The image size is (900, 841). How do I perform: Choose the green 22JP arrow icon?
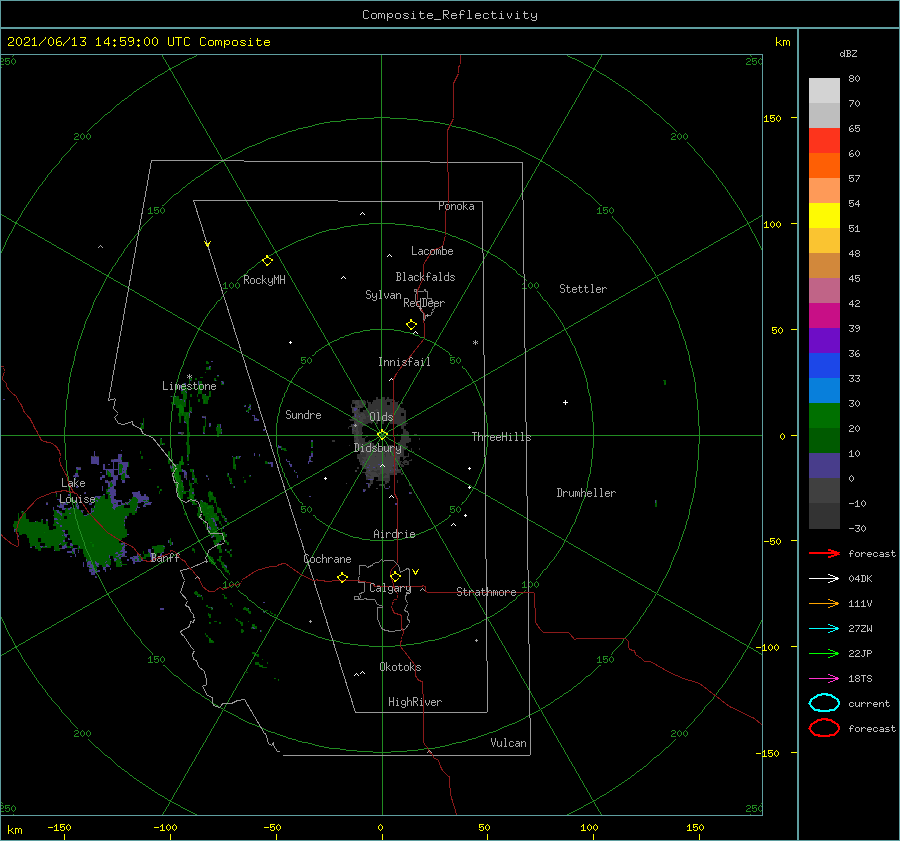click(x=824, y=653)
